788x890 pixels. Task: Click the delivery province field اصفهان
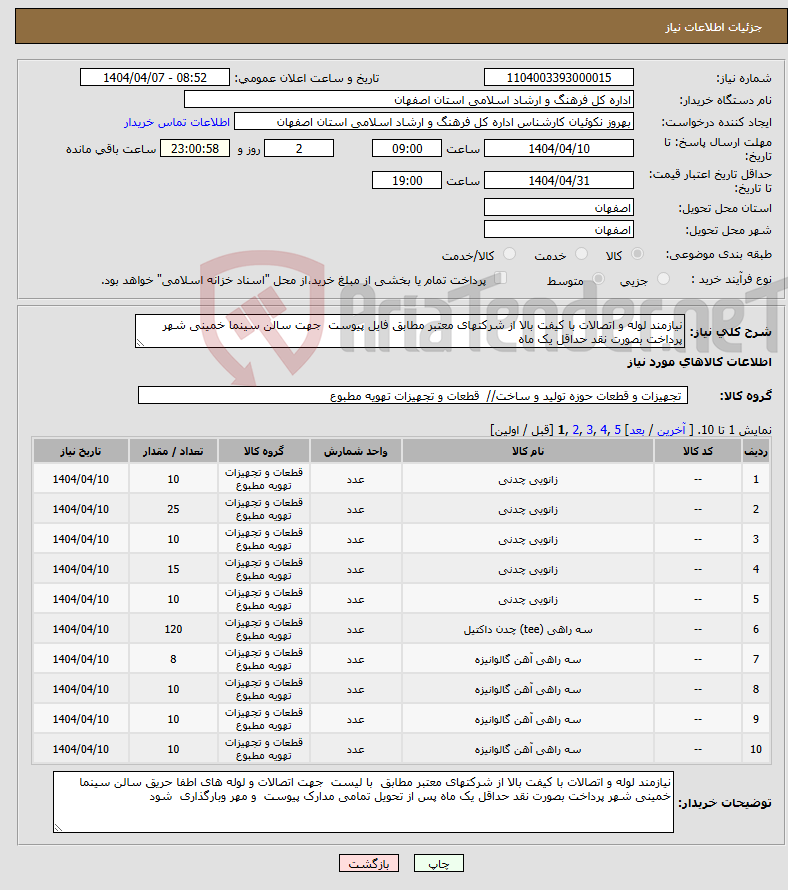point(559,208)
